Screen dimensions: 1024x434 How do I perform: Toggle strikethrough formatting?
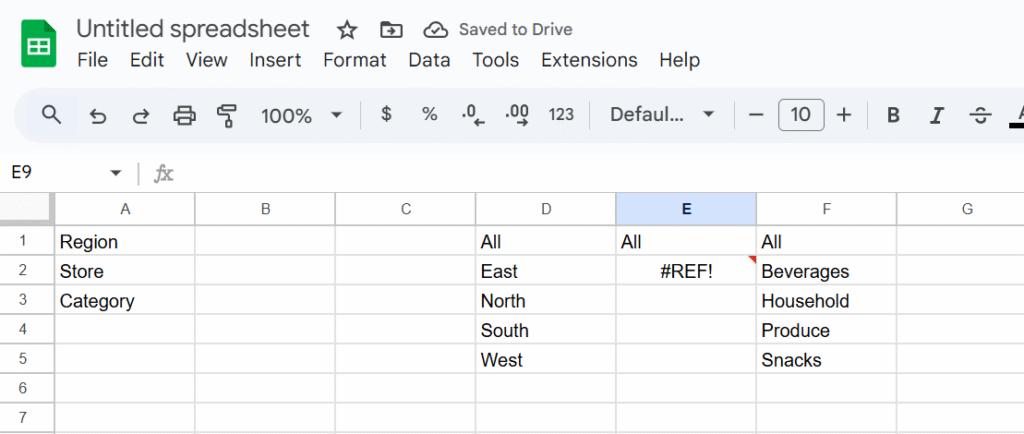(x=980, y=116)
